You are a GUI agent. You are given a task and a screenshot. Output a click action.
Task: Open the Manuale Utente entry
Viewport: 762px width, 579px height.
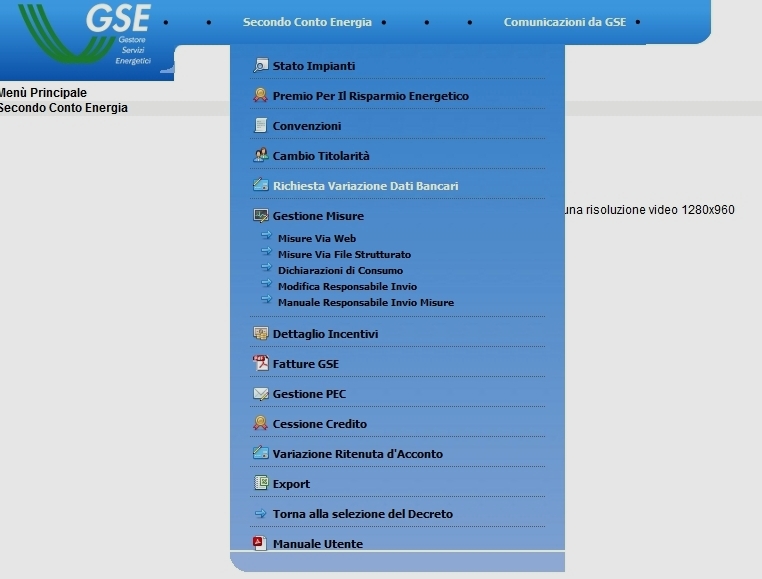(317, 544)
